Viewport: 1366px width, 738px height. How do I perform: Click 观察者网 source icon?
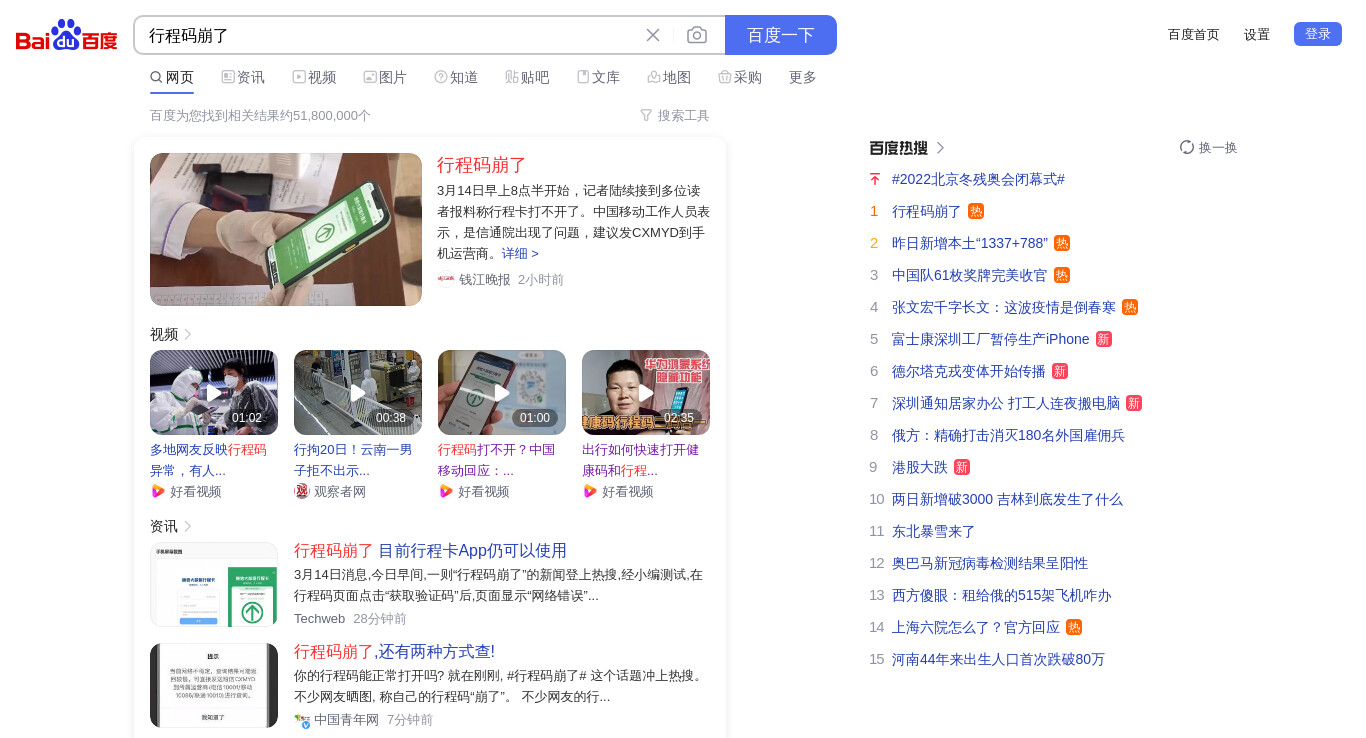[x=302, y=491]
